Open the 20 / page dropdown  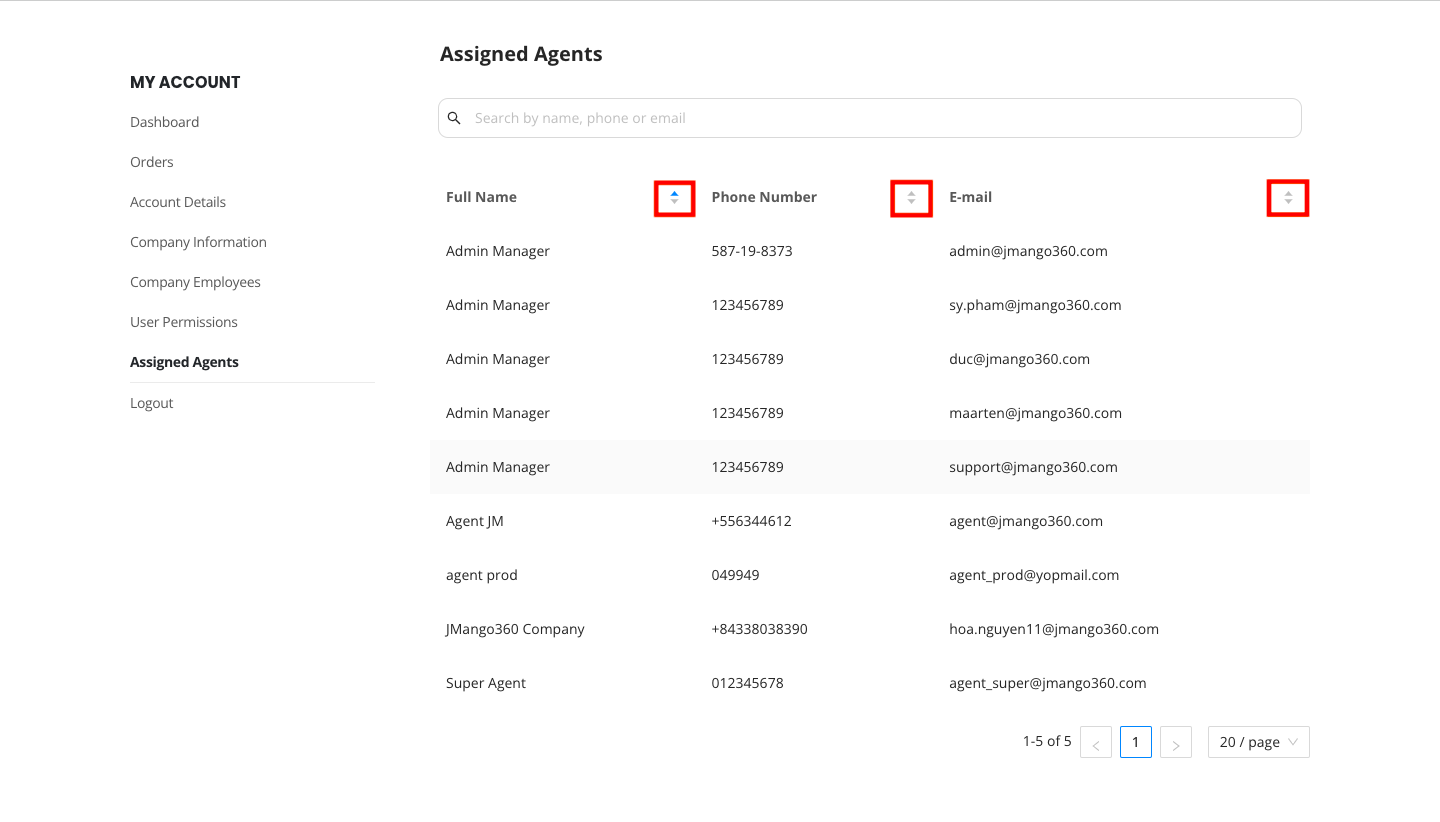(1258, 742)
